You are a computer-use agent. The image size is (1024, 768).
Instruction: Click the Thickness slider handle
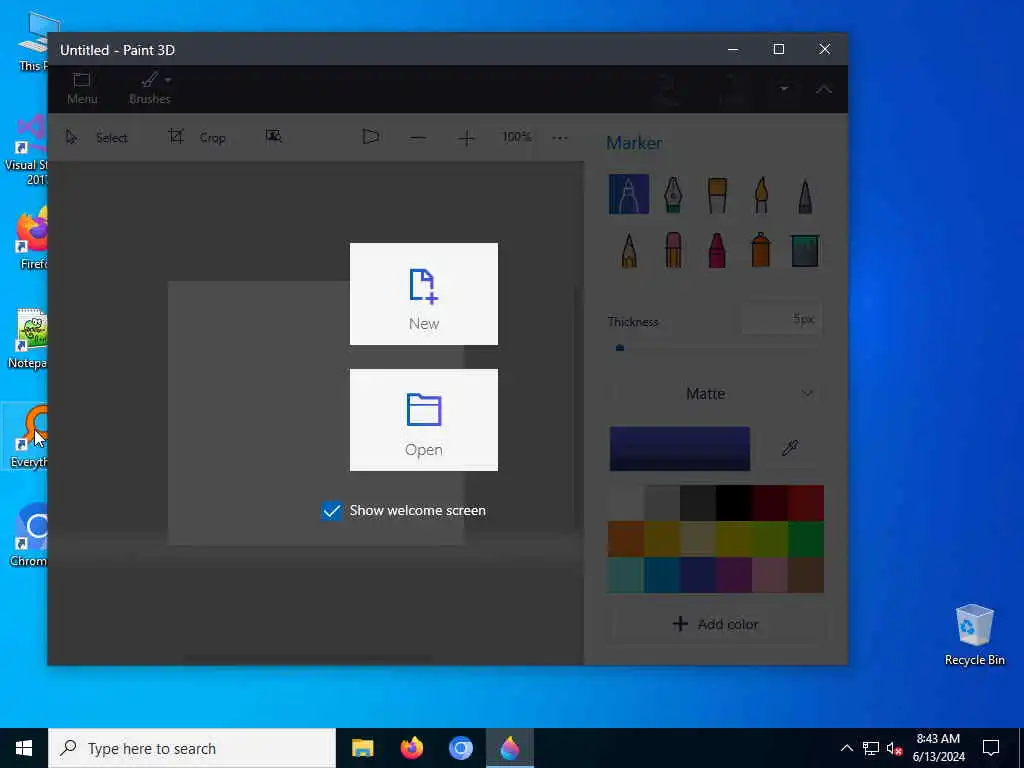pyautogui.click(x=620, y=348)
